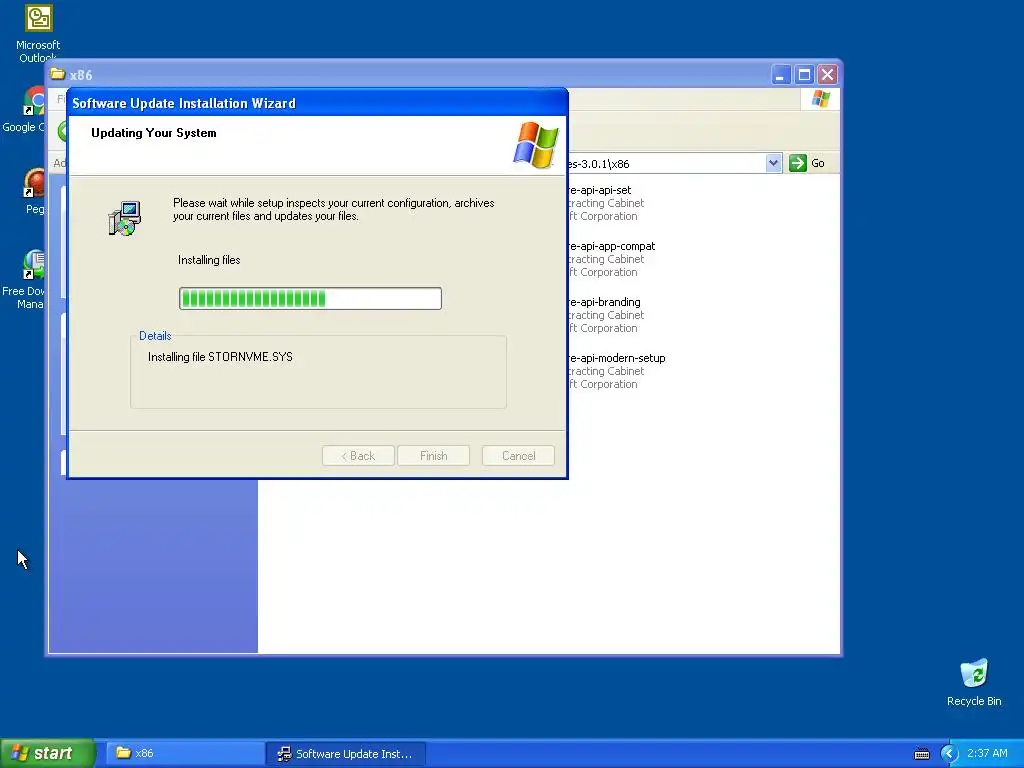Click the folder icon in x86 title bar
Screen dimensions: 1024x768
(58, 74)
